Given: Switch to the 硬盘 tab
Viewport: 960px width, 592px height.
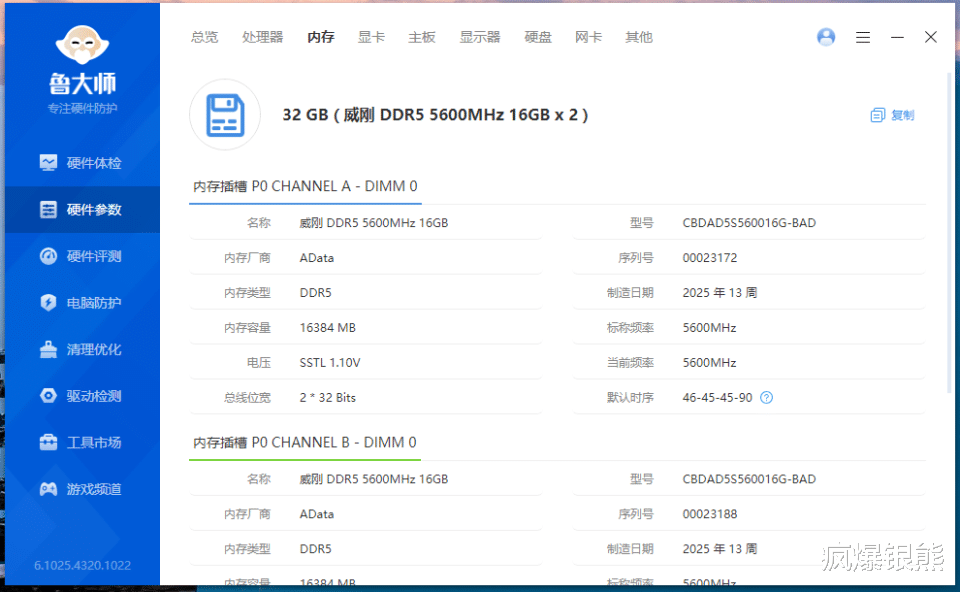Looking at the screenshot, I should 538,37.
